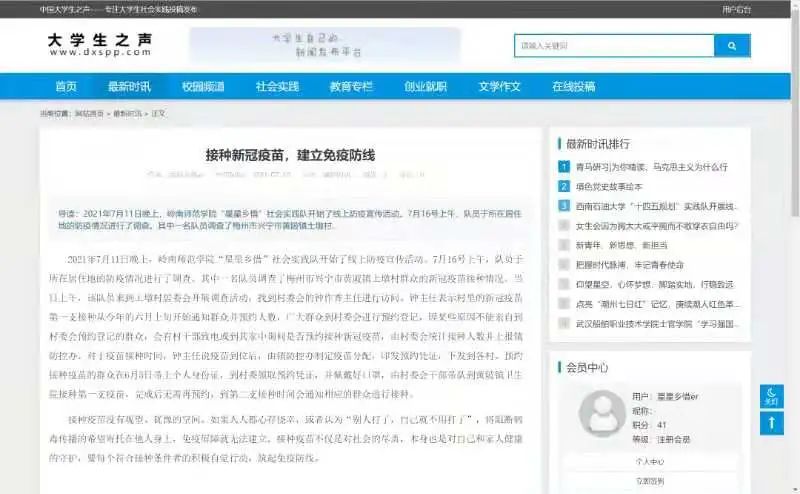Click the 用户后台 link at top
This screenshot has width=800, height=494.
pyautogui.click(x=736, y=9)
